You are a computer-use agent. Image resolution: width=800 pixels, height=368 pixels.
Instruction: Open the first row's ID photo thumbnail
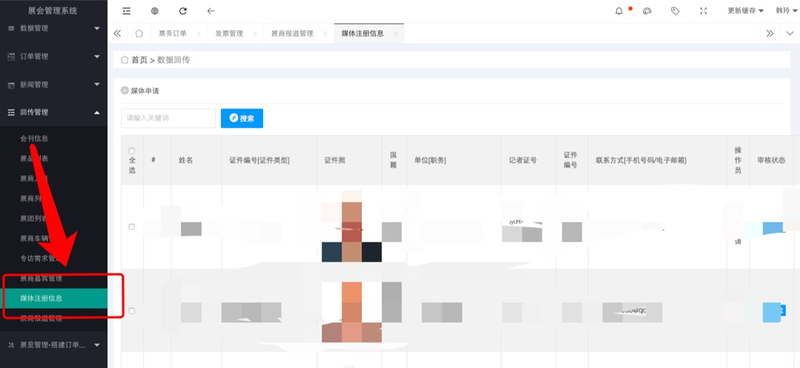point(352,226)
